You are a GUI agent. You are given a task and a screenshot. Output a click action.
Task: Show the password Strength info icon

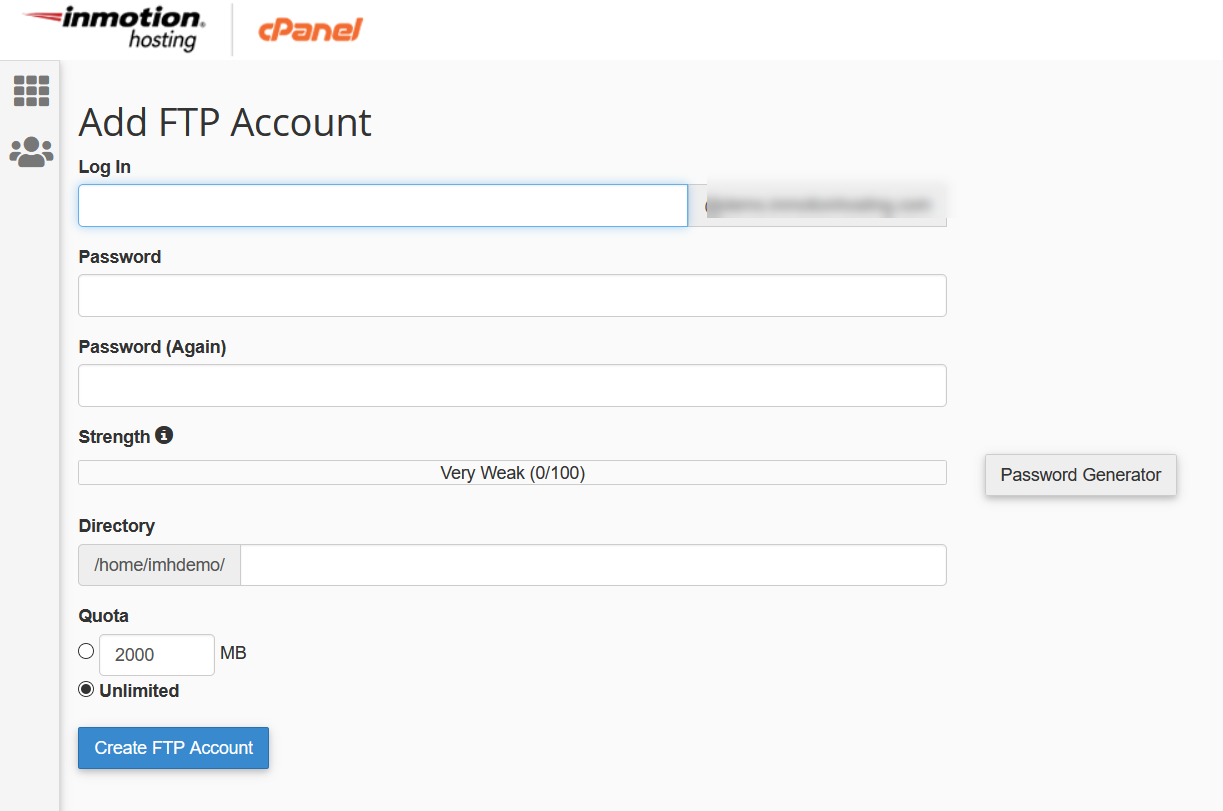pyautogui.click(x=164, y=436)
